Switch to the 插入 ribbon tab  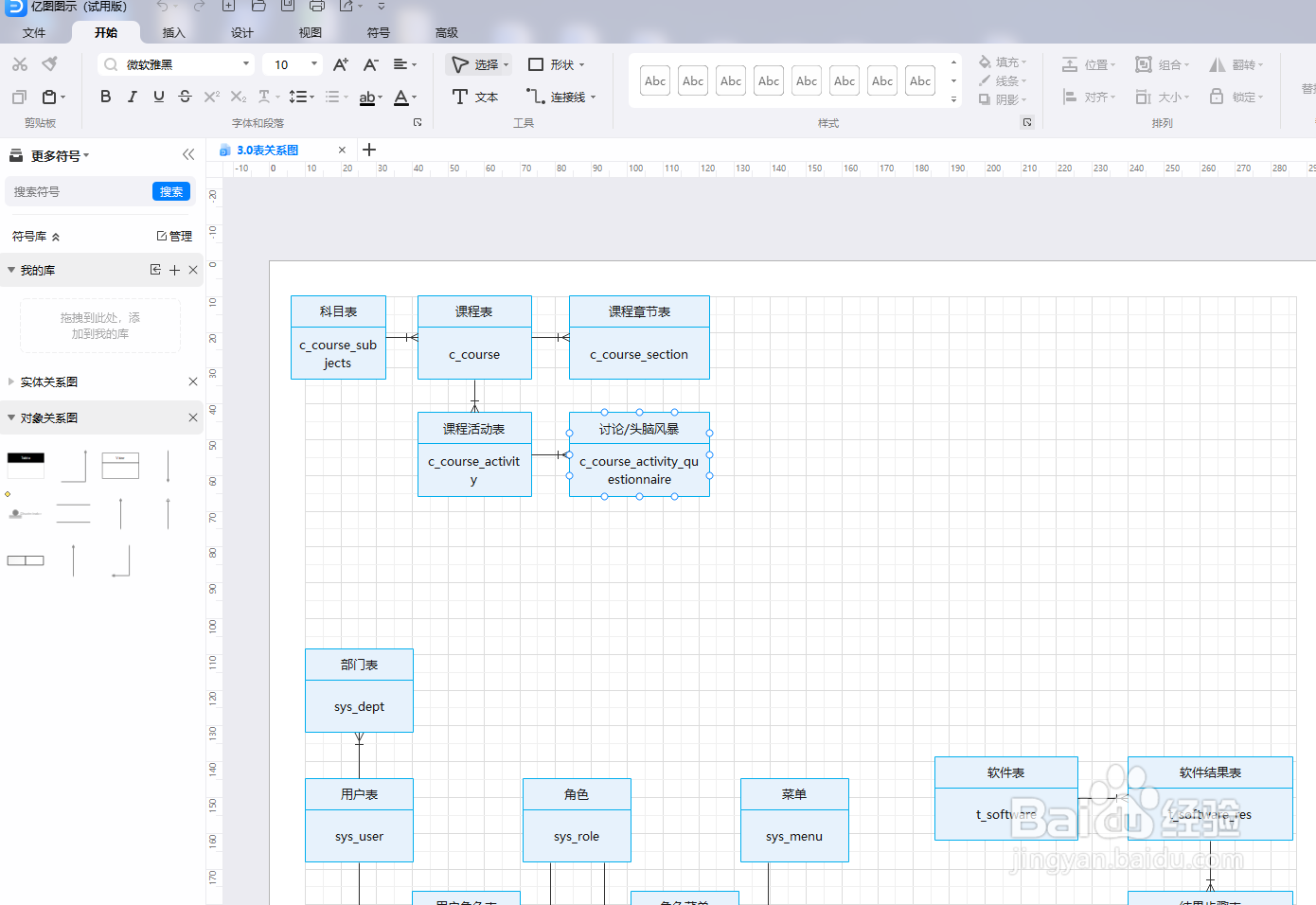[174, 32]
